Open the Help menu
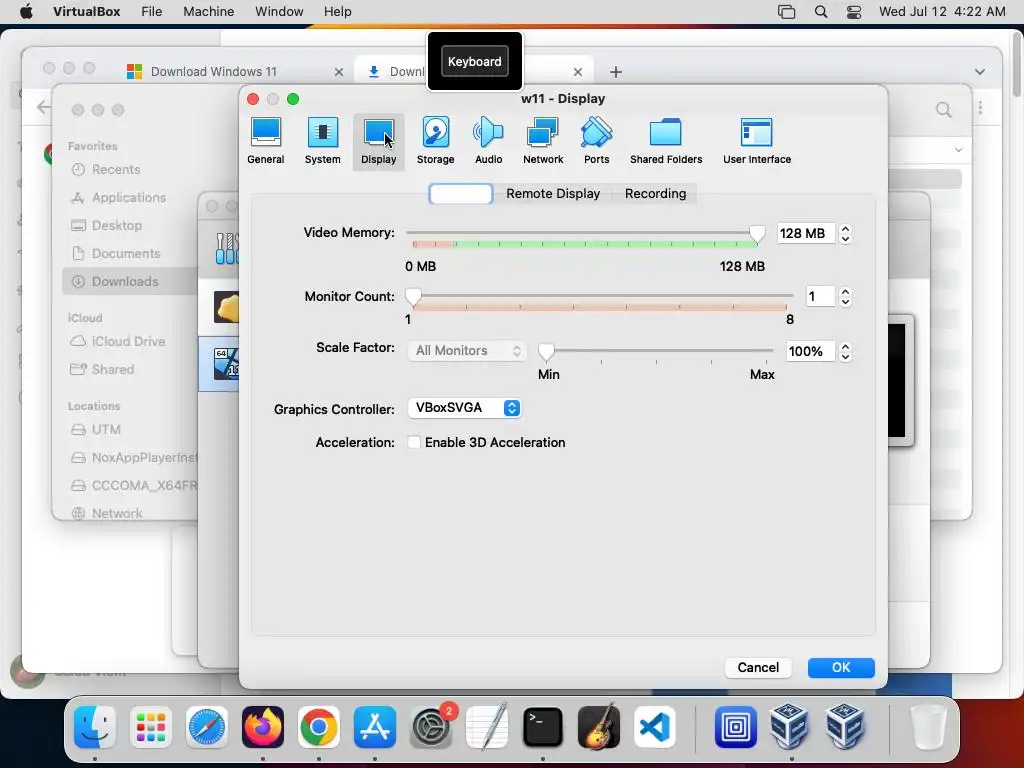This screenshot has width=1024, height=768. [338, 12]
